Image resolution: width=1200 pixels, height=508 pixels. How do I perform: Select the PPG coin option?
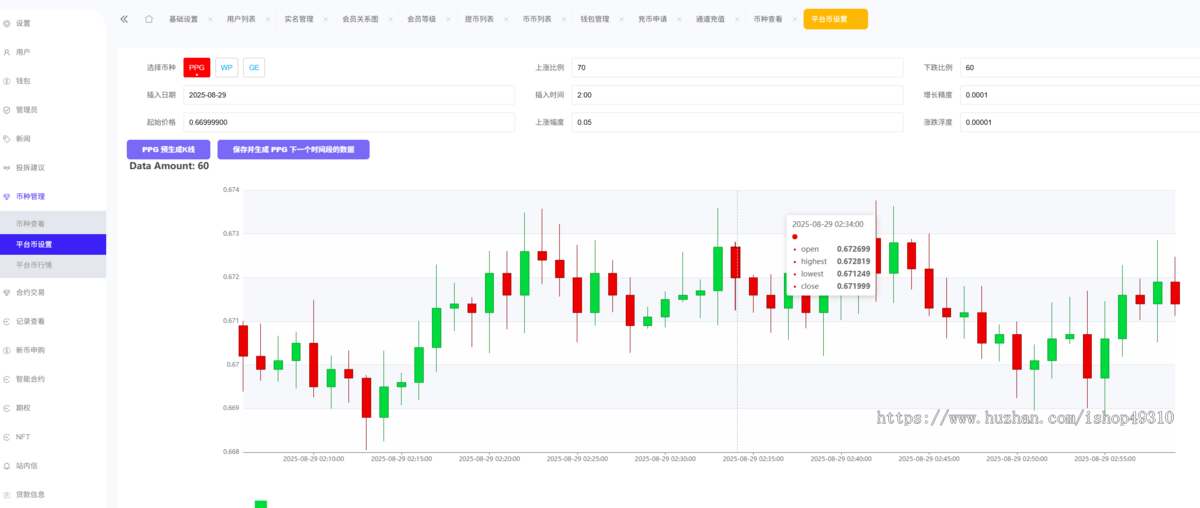point(197,67)
